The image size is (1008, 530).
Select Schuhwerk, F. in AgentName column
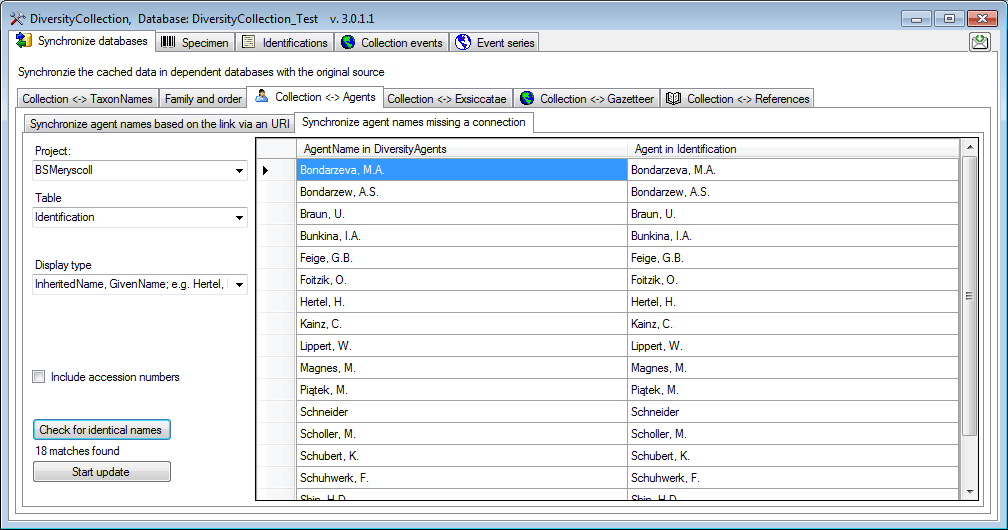(x=462, y=478)
